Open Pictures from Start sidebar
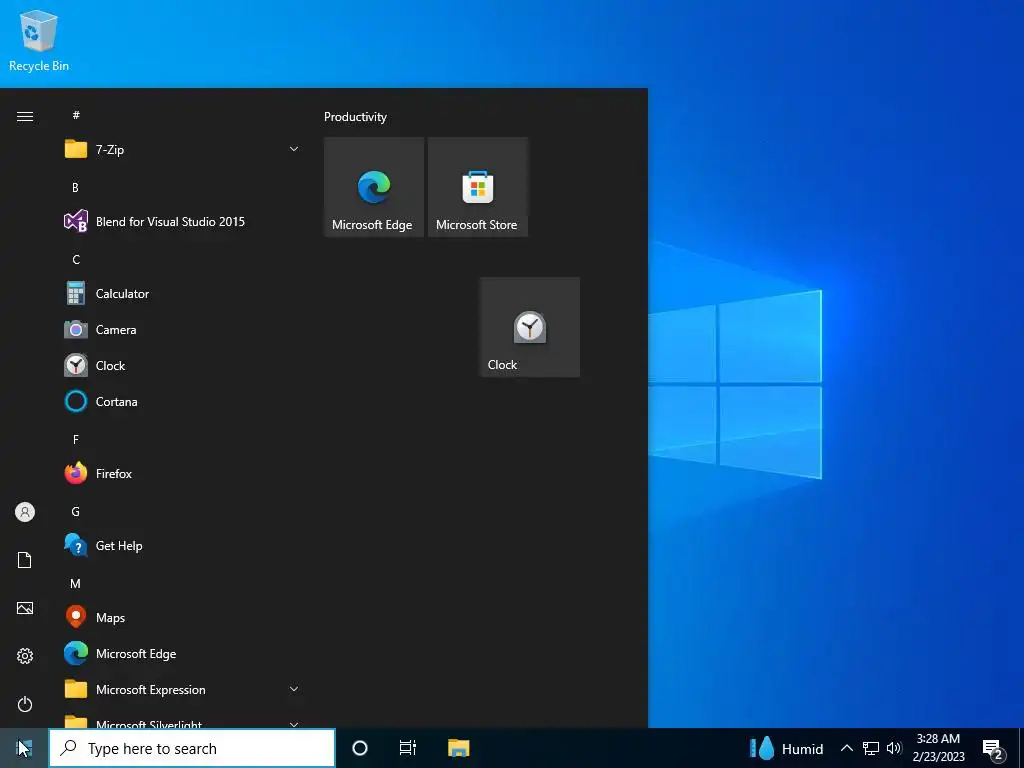Image resolution: width=1024 pixels, height=768 pixels. coord(25,609)
